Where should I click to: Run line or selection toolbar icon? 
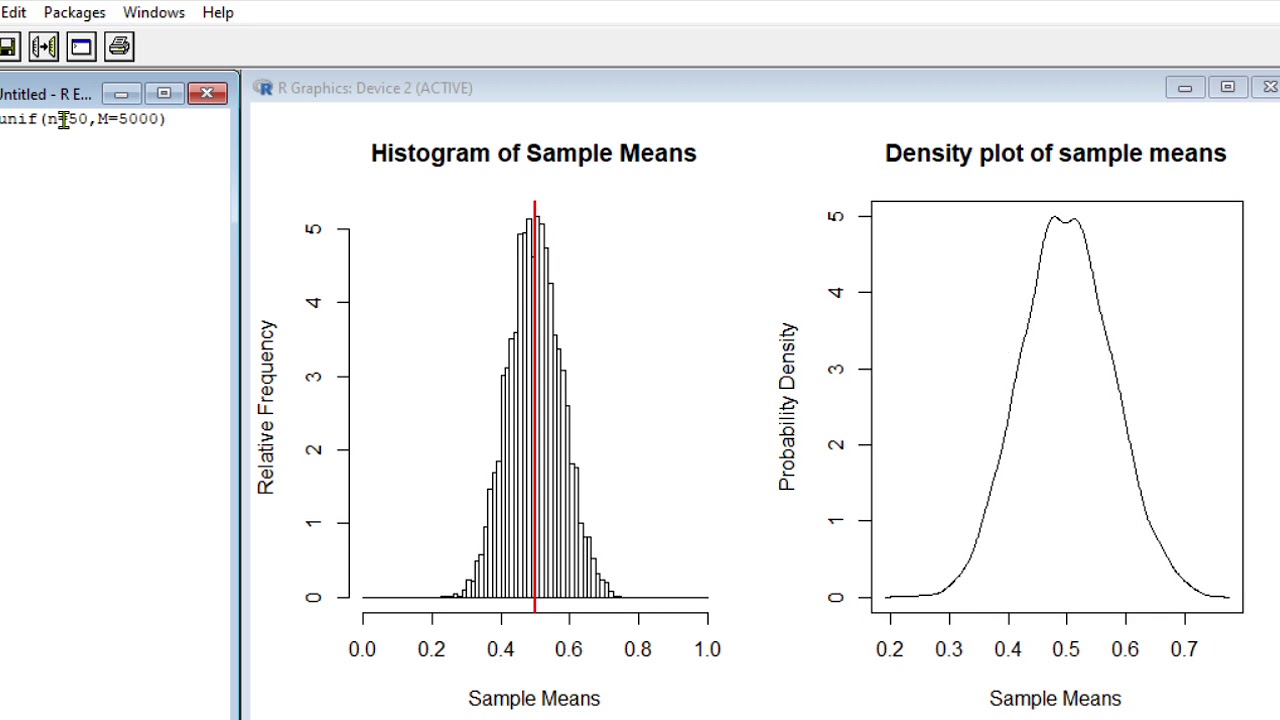click(44, 46)
